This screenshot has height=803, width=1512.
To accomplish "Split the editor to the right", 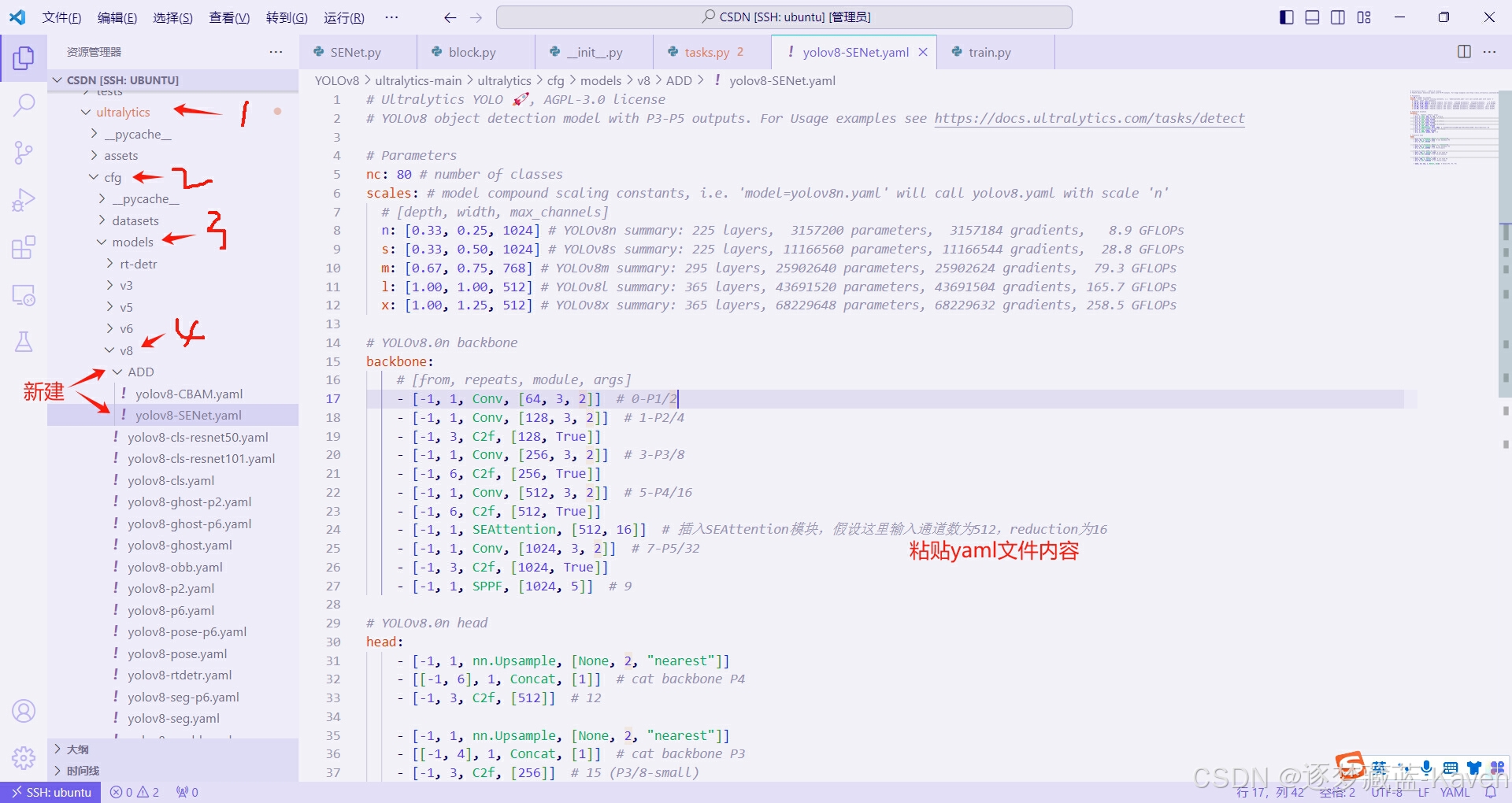I will tap(1464, 52).
